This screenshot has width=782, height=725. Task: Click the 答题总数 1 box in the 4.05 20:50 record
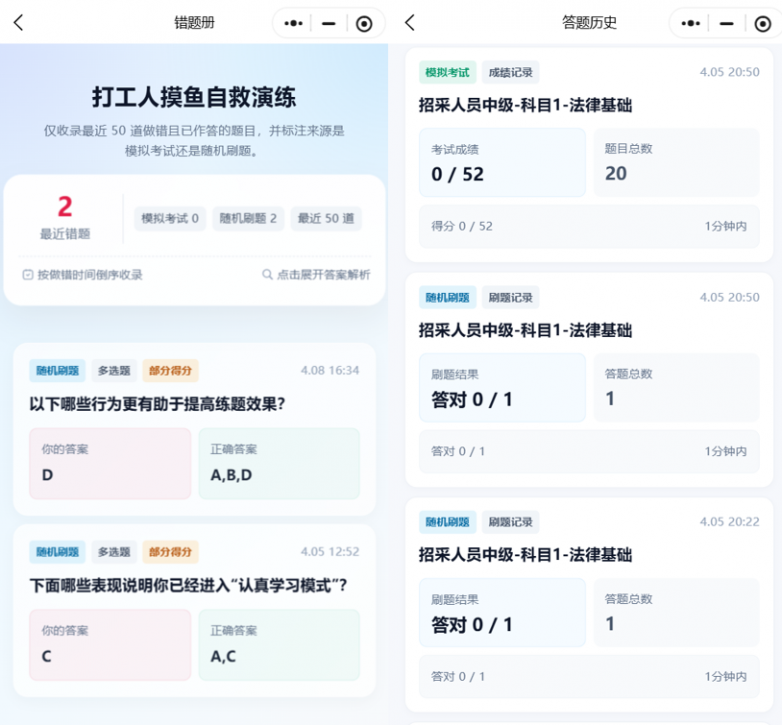[676, 387]
